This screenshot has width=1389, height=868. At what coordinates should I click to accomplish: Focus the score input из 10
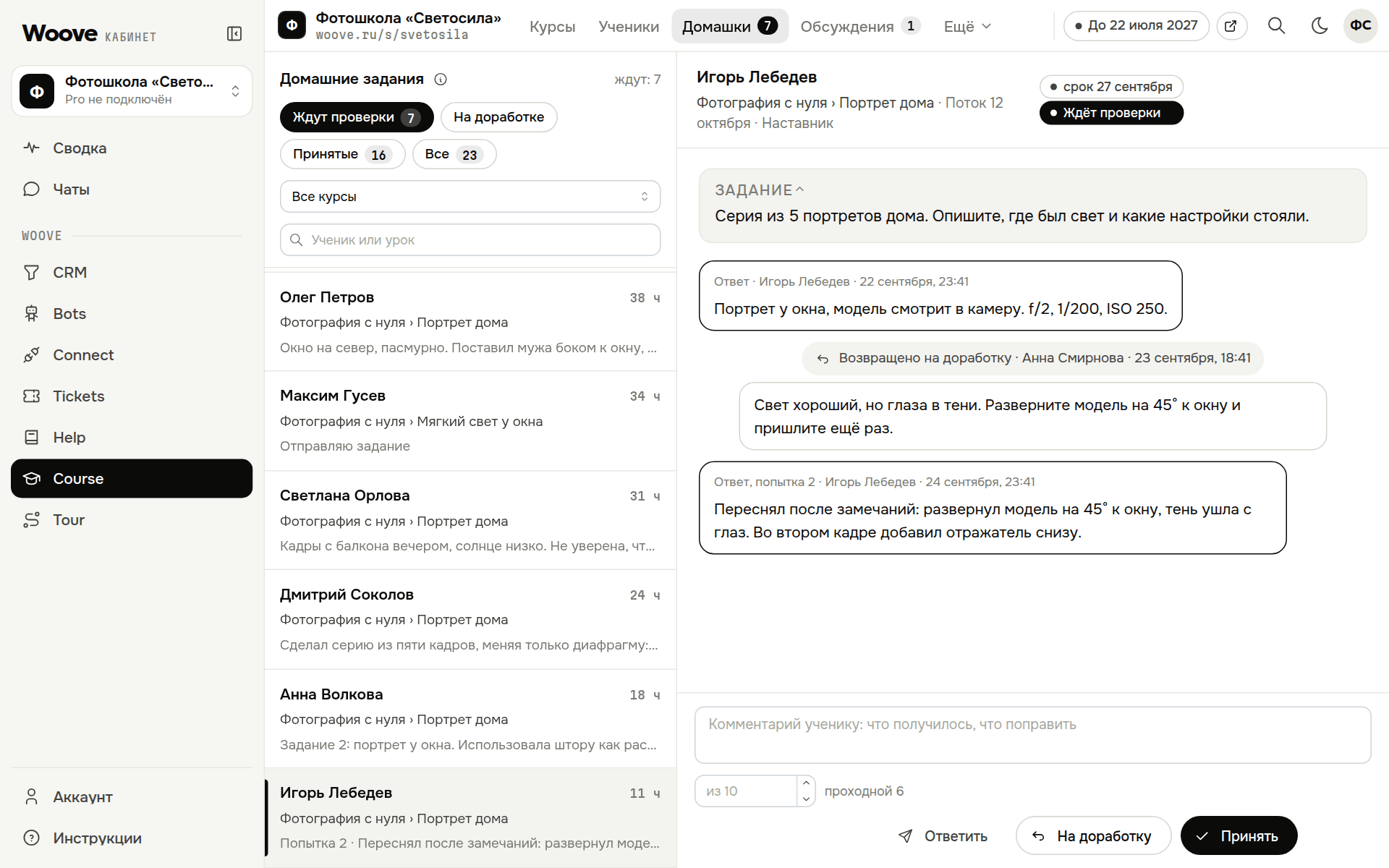746,791
